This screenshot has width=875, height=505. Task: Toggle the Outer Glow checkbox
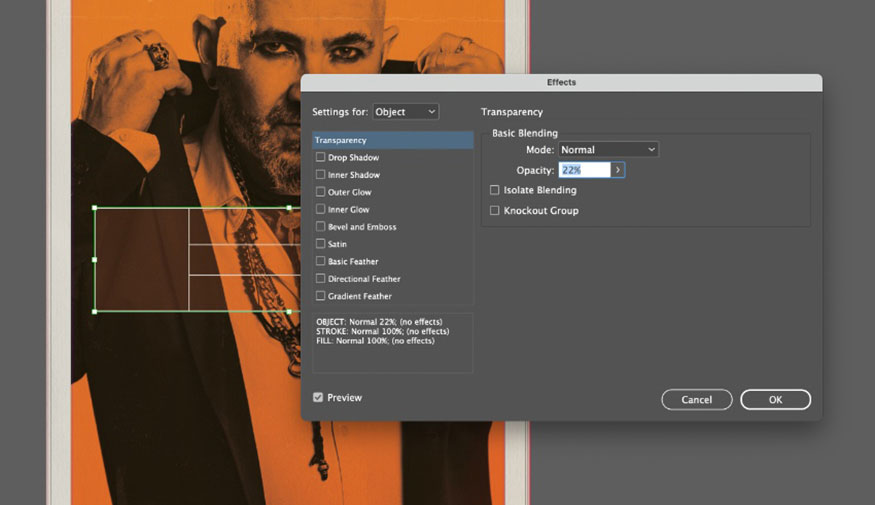(320, 192)
